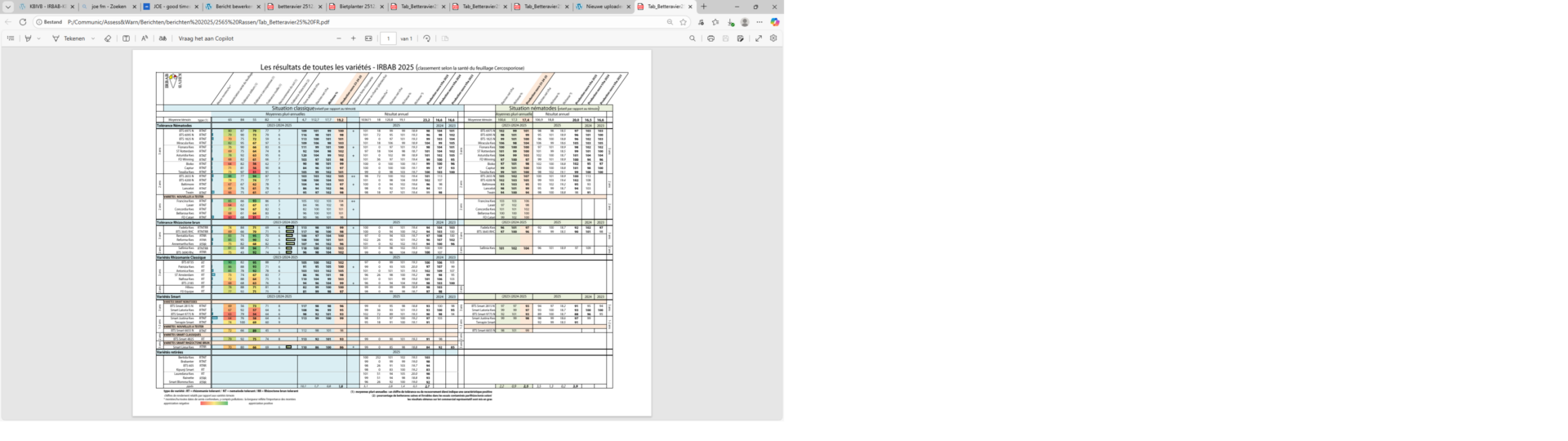Select the highlight marker tool
Screen dimensions: 1568x441
(29, 38)
